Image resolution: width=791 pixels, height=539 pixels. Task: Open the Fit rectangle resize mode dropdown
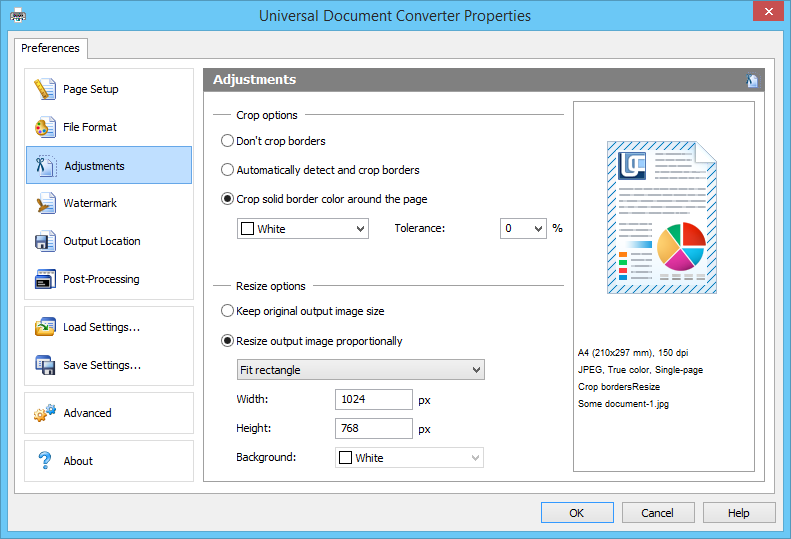click(x=361, y=370)
